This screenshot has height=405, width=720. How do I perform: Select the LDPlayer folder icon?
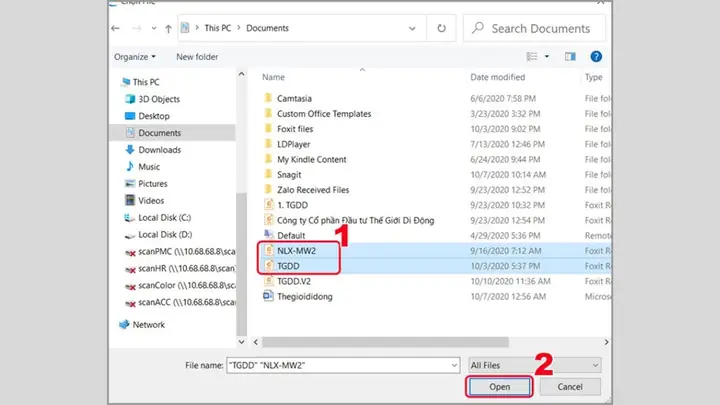(269, 144)
